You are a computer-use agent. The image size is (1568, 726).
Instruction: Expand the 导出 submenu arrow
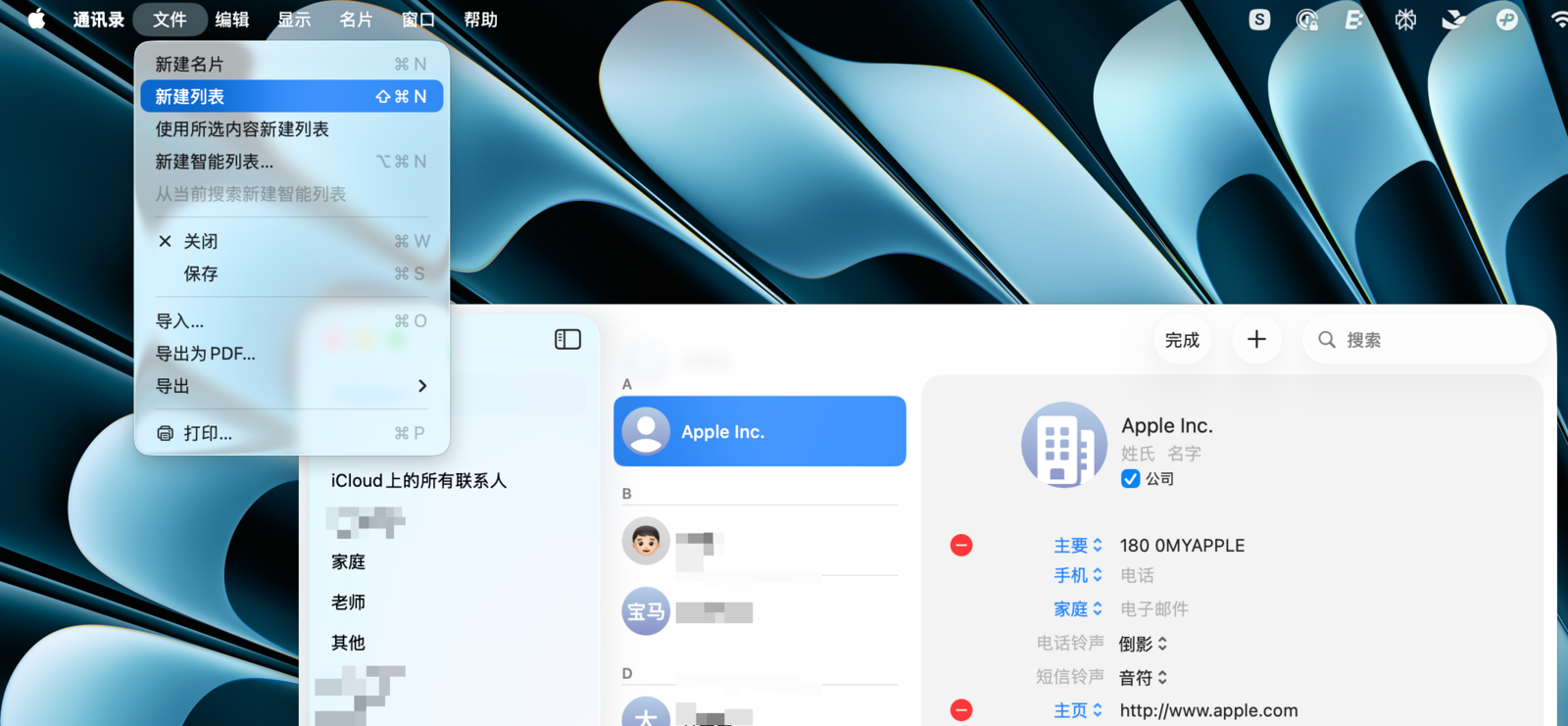pos(422,386)
